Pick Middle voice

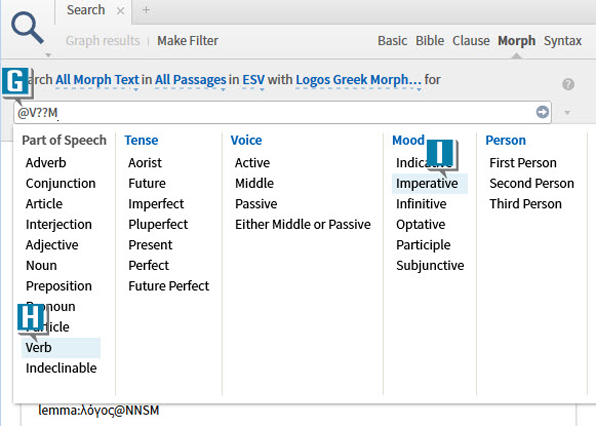(x=254, y=184)
